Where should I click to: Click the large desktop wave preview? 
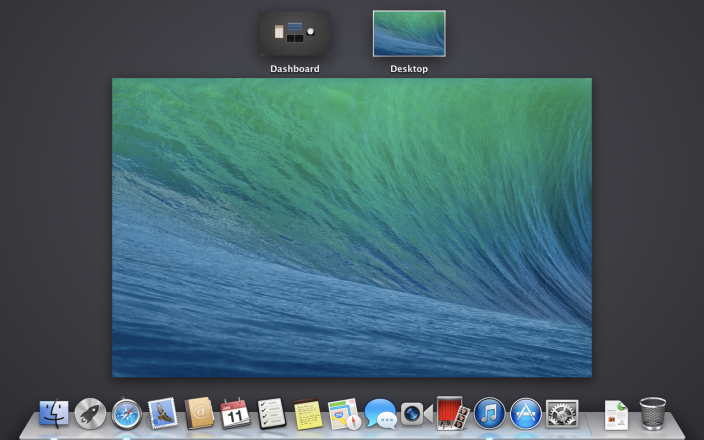click(352, 228)
